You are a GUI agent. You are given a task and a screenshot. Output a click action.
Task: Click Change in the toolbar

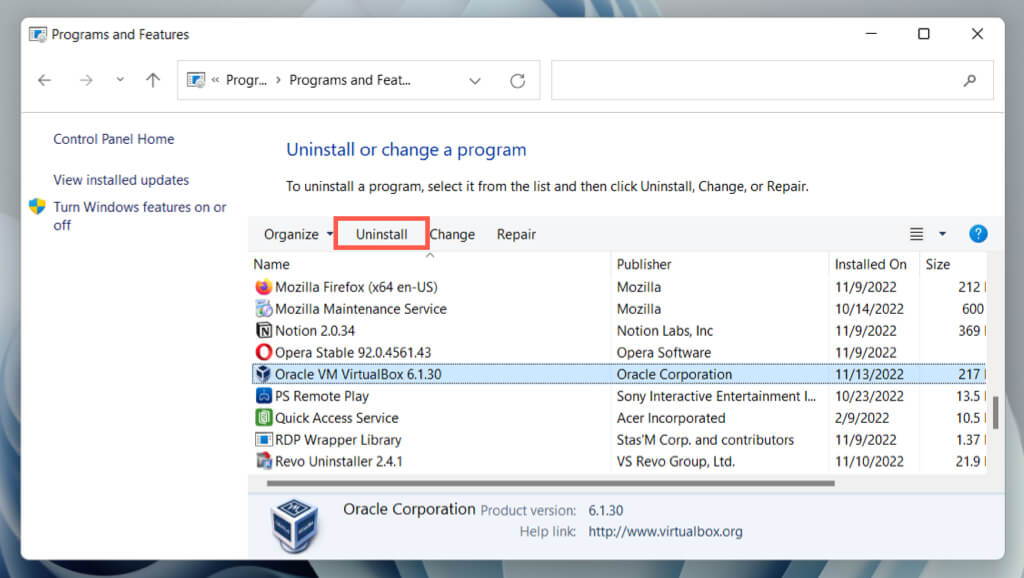[452, 234]
